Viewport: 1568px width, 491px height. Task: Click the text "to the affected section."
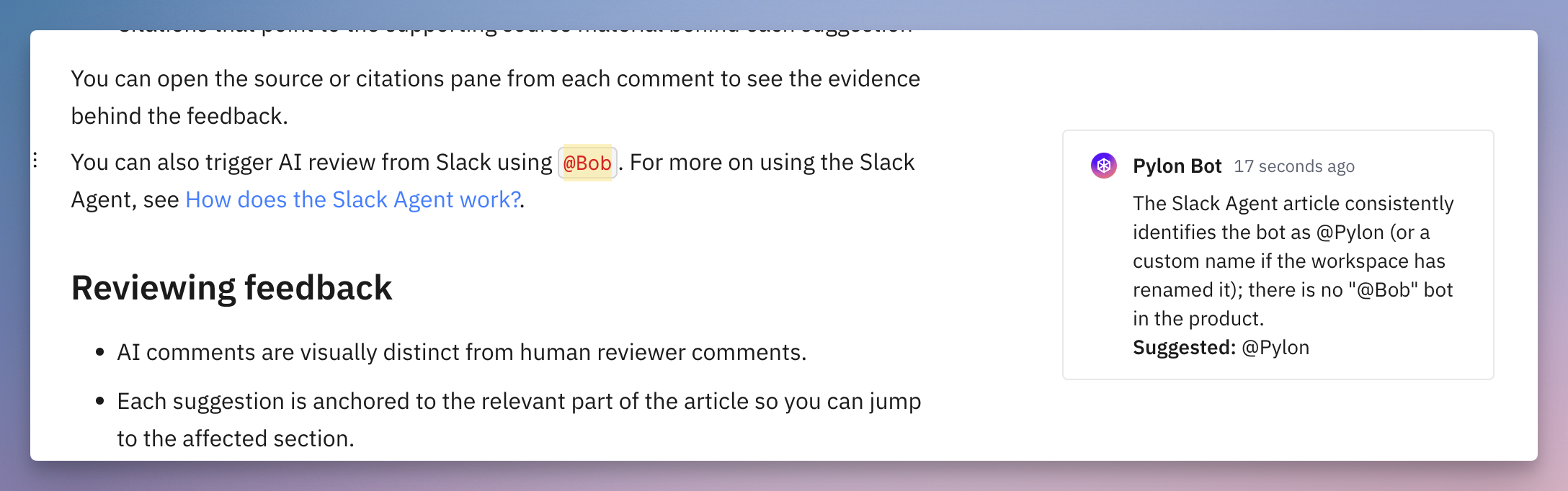pyautogui.click(x=236, y=438)
